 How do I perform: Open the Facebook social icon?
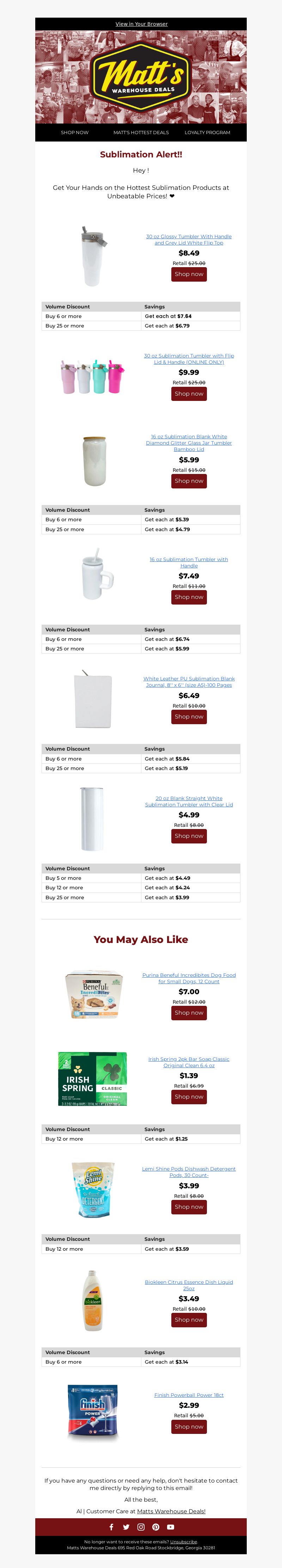(x=111, y=1527)
